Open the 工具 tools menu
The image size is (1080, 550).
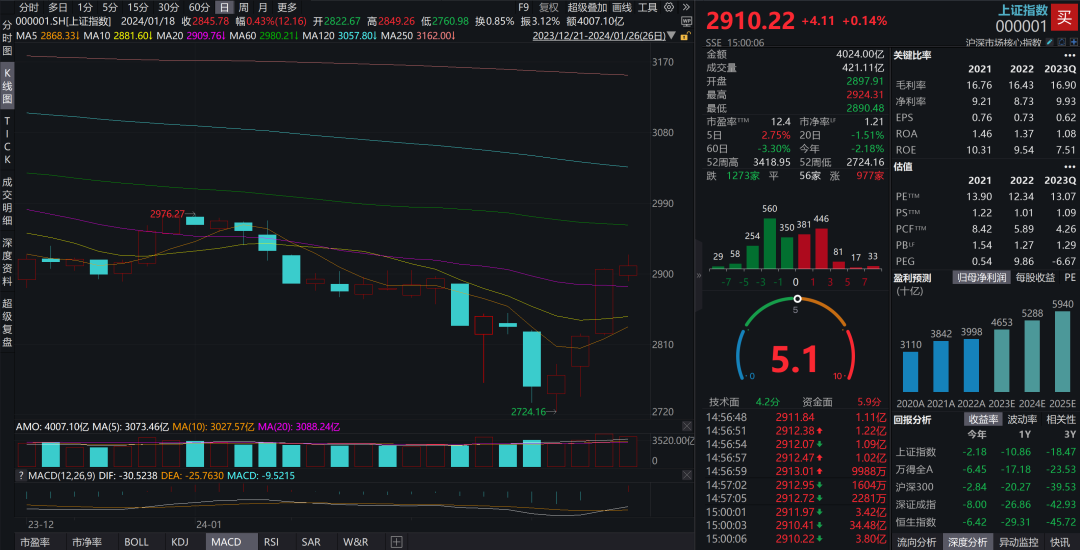click(x=647, y=7)
